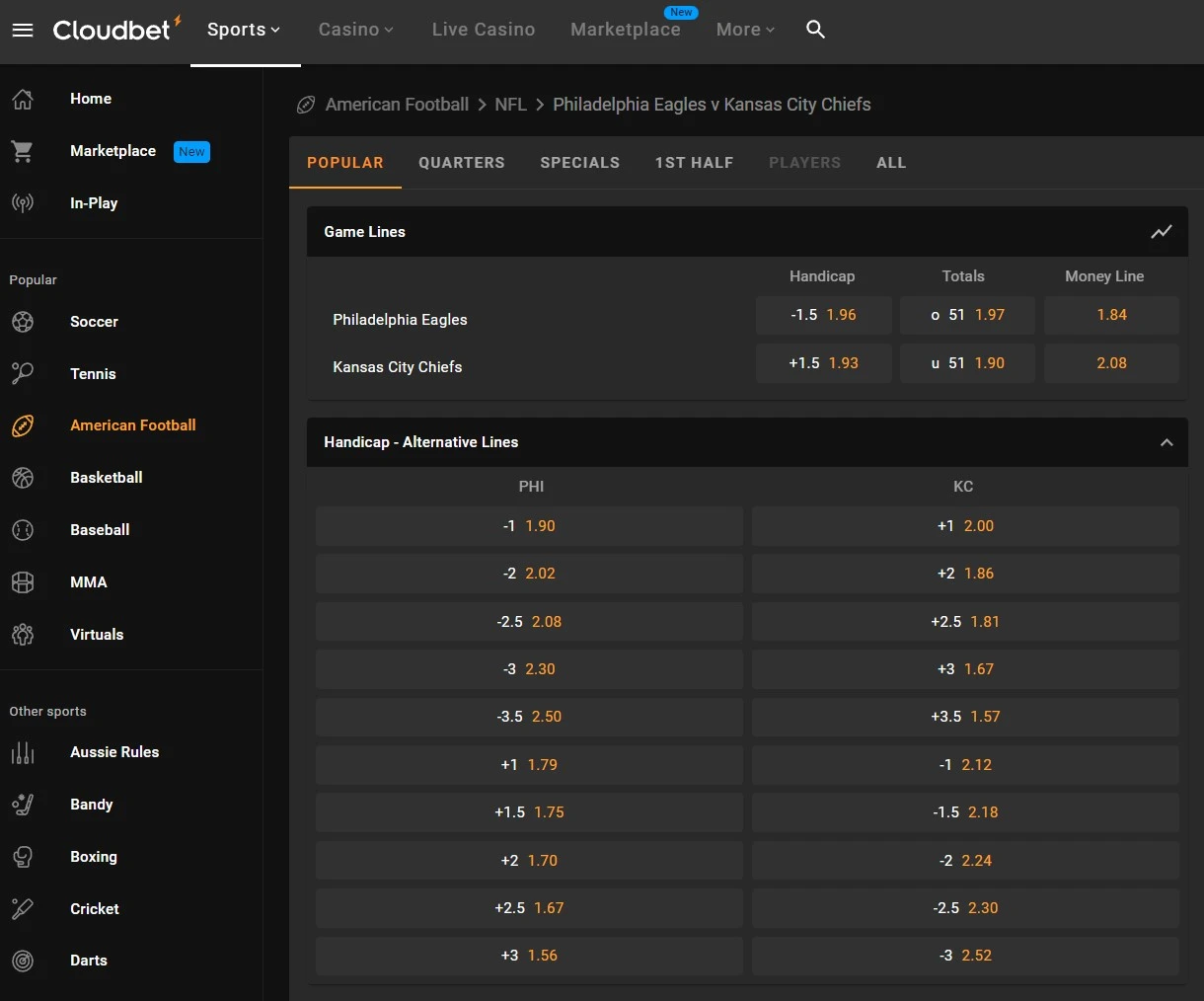Screen dimensions: 1204x1001
Task: Click the Basketball icon
Action: pyautogui.click(x=23, y=478)
